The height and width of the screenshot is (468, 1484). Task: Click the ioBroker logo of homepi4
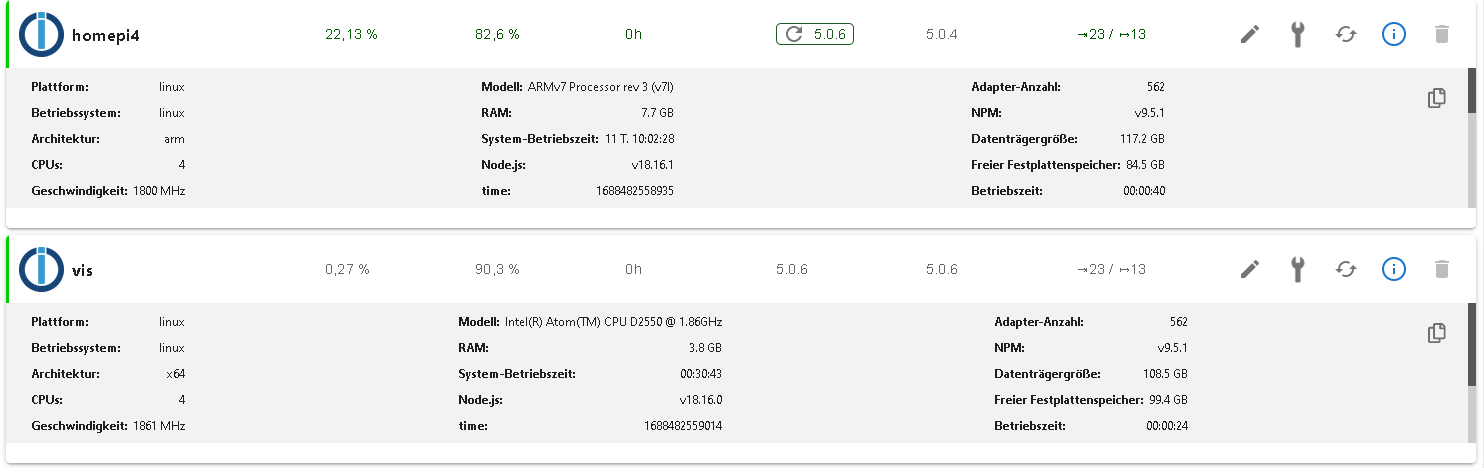[x=41, y=35]
